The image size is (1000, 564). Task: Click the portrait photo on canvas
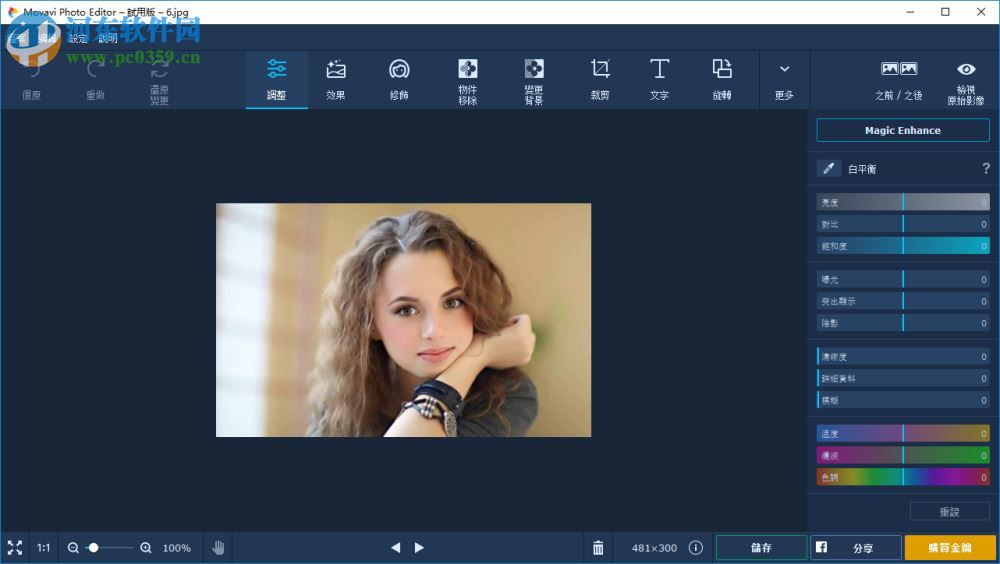(x=404, y=320)
